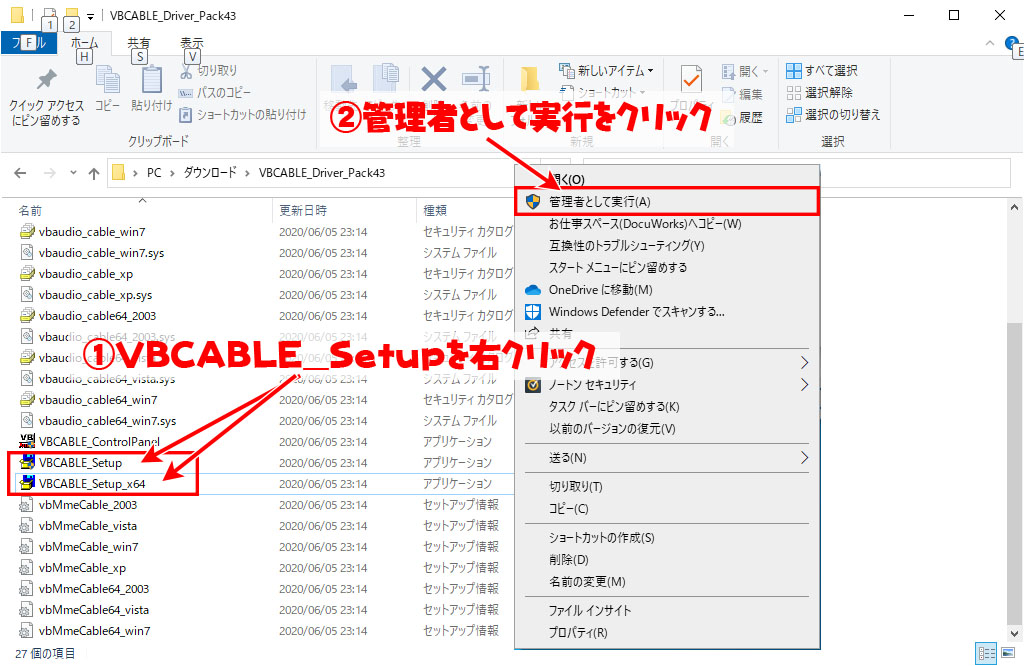The image size is (1024, 666).
Task: Select タスクバーにピン留めする(K)
Action: 667,407
